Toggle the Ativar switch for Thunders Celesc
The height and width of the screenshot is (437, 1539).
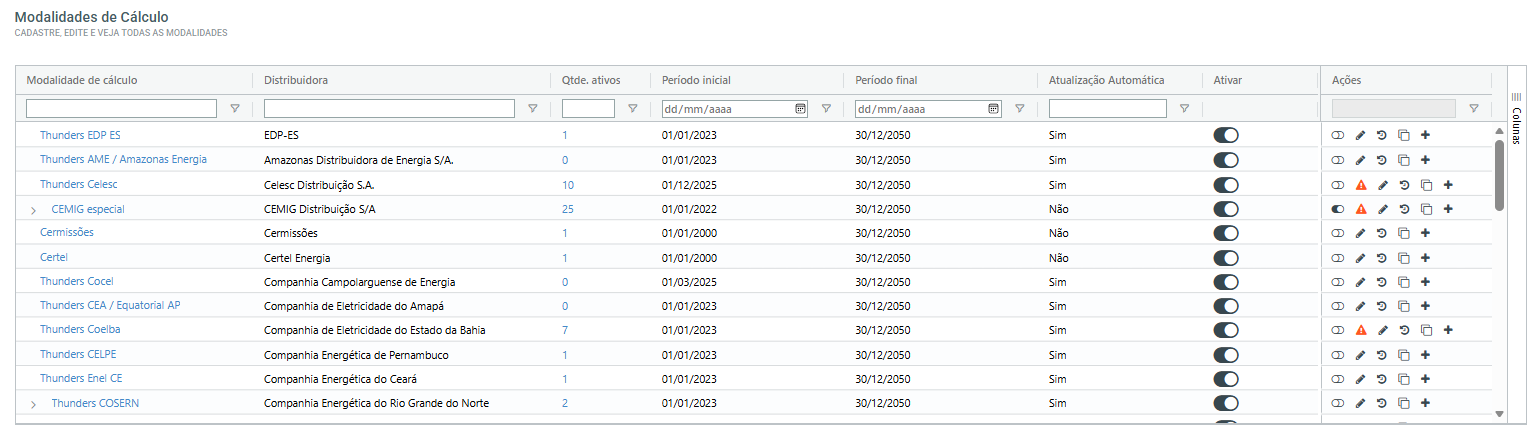click(x=1226, y=185)
